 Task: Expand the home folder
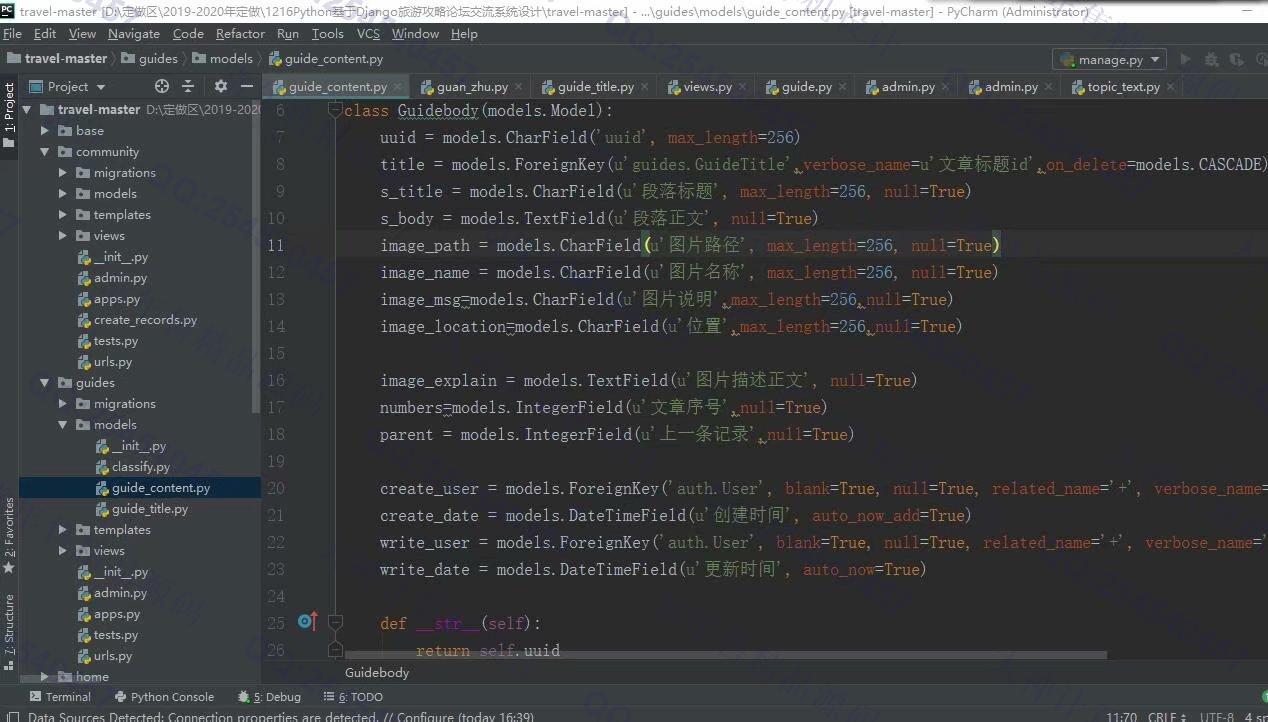[x=45, y=677]
